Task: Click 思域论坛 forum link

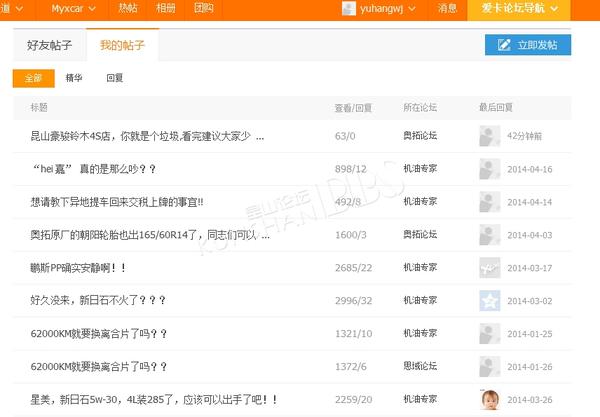Action: point(420,366)
